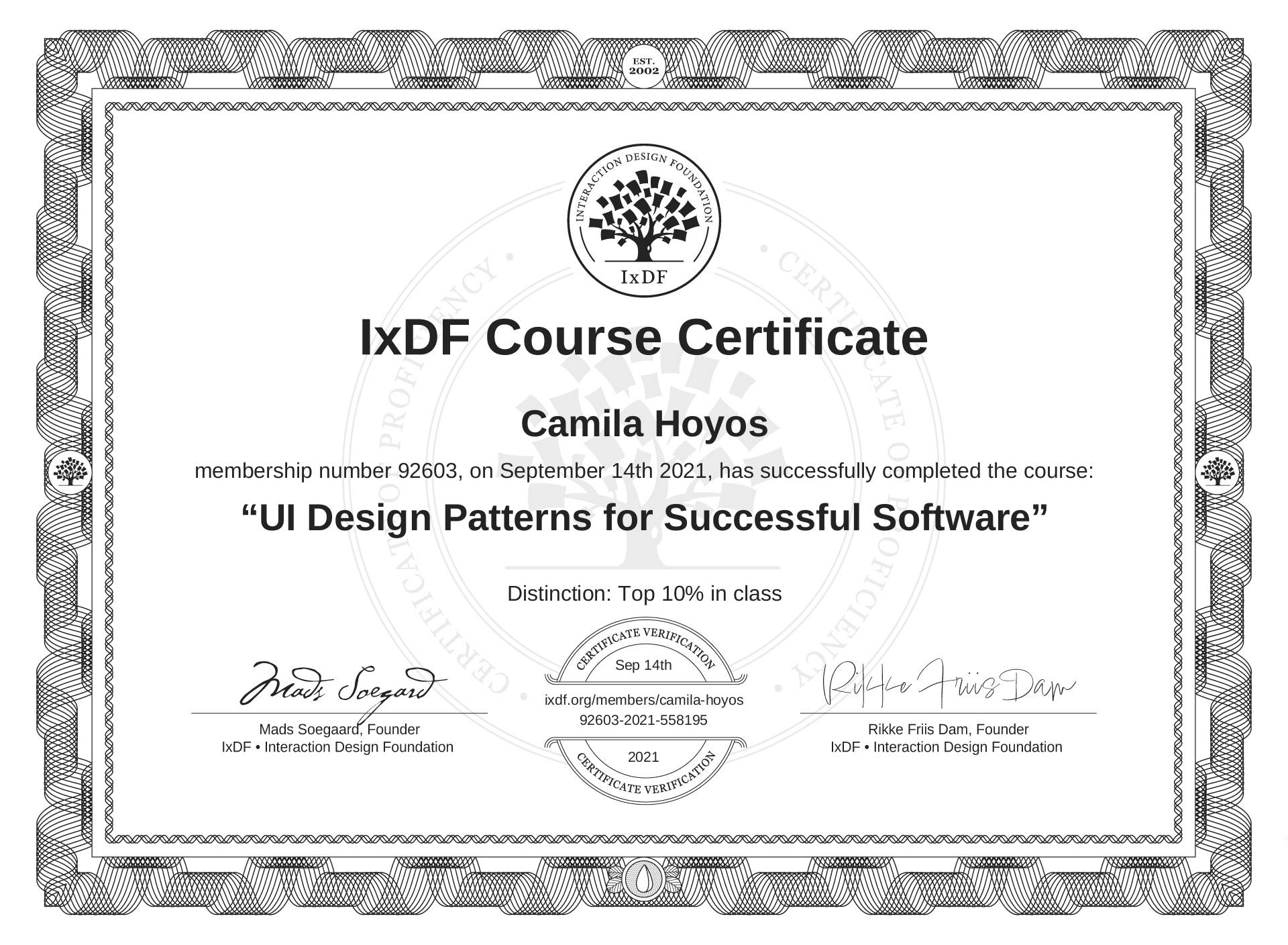Click the UI Design Patterns course title
This screenshot has height=945, width=1288.
[644, 517]
